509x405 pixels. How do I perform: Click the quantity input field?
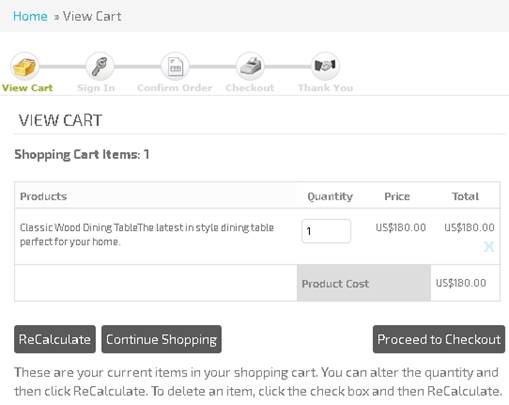pos(326,231)
